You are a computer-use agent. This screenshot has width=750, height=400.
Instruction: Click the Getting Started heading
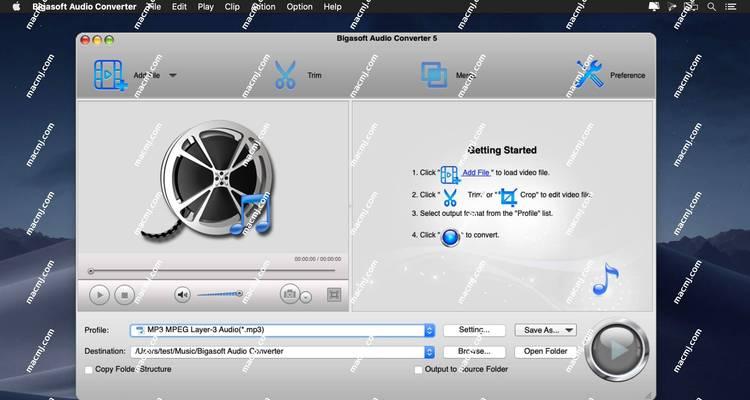pyautogui.click(x=502, y=150)
